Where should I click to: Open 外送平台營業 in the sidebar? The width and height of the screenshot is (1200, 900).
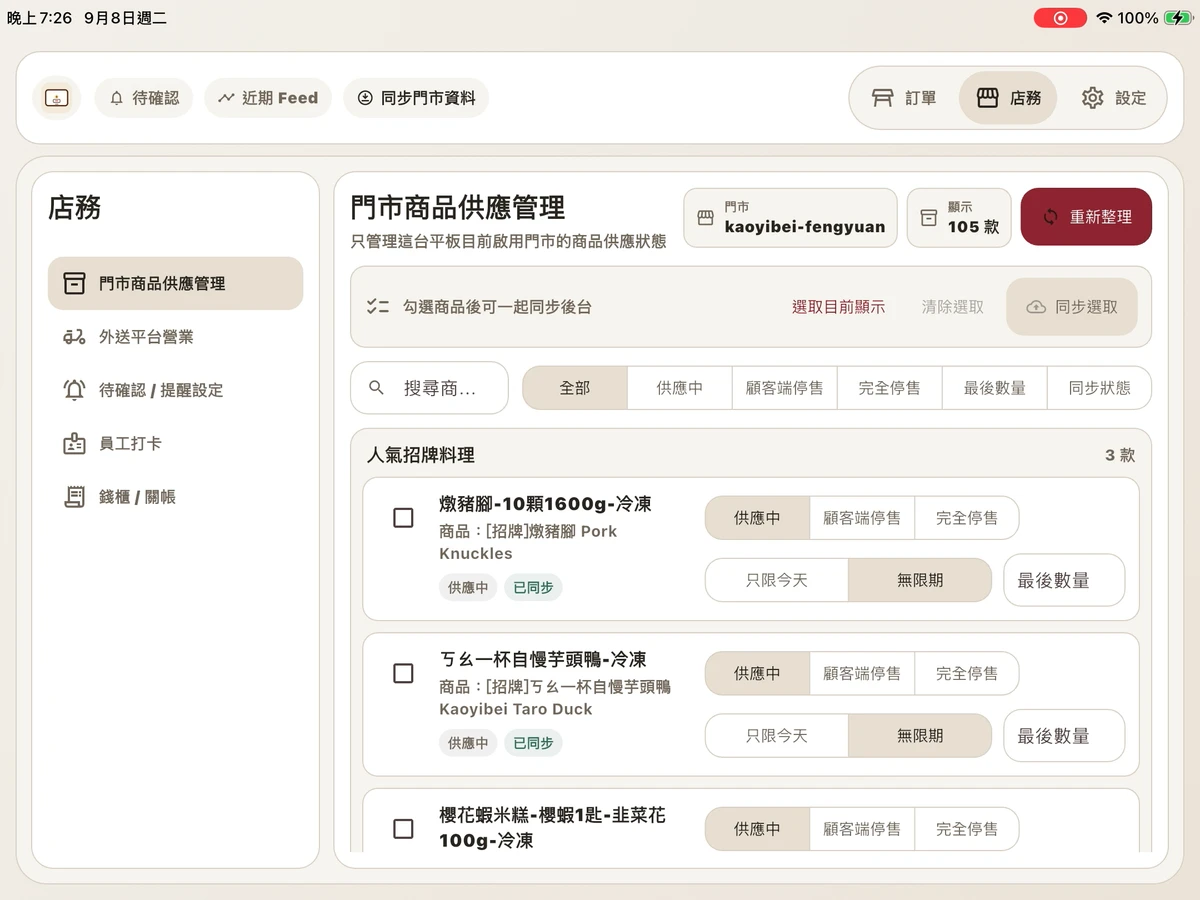click(175, 337)
